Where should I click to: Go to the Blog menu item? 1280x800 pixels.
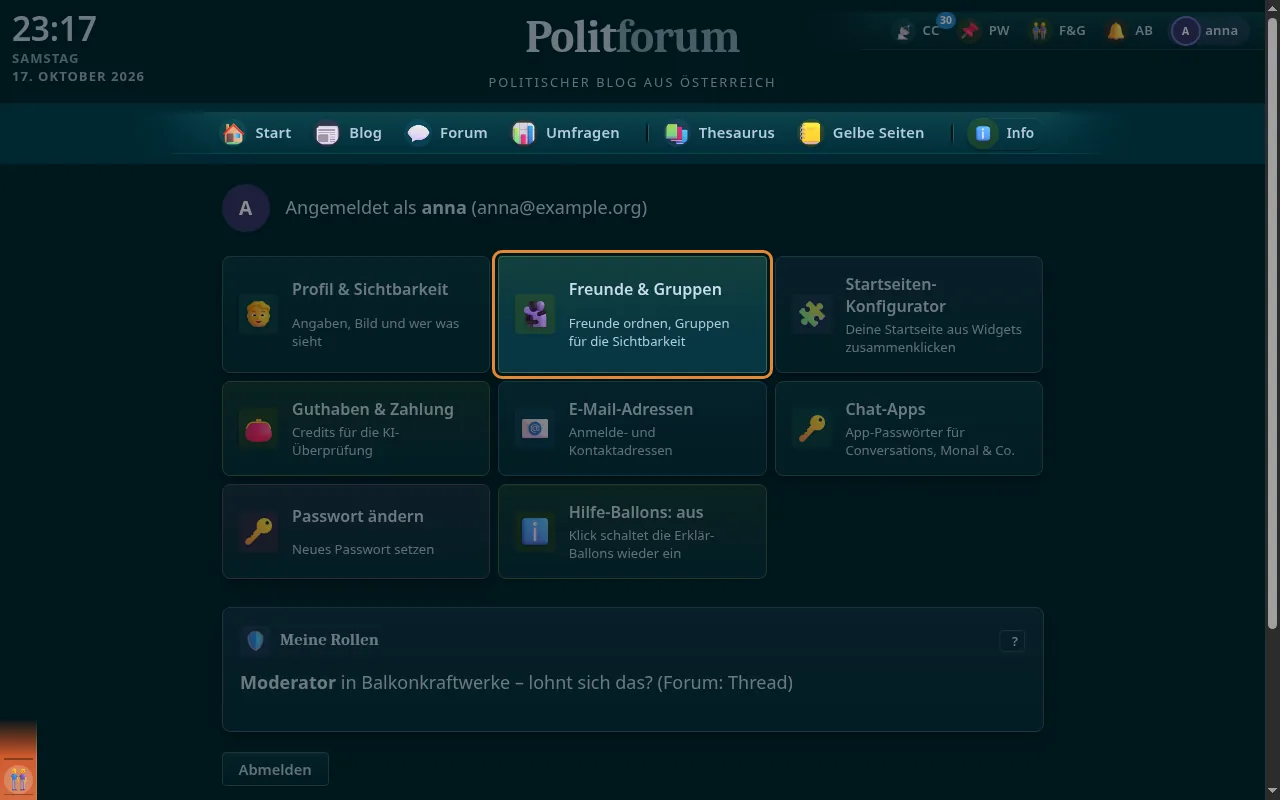click(349, 133)
